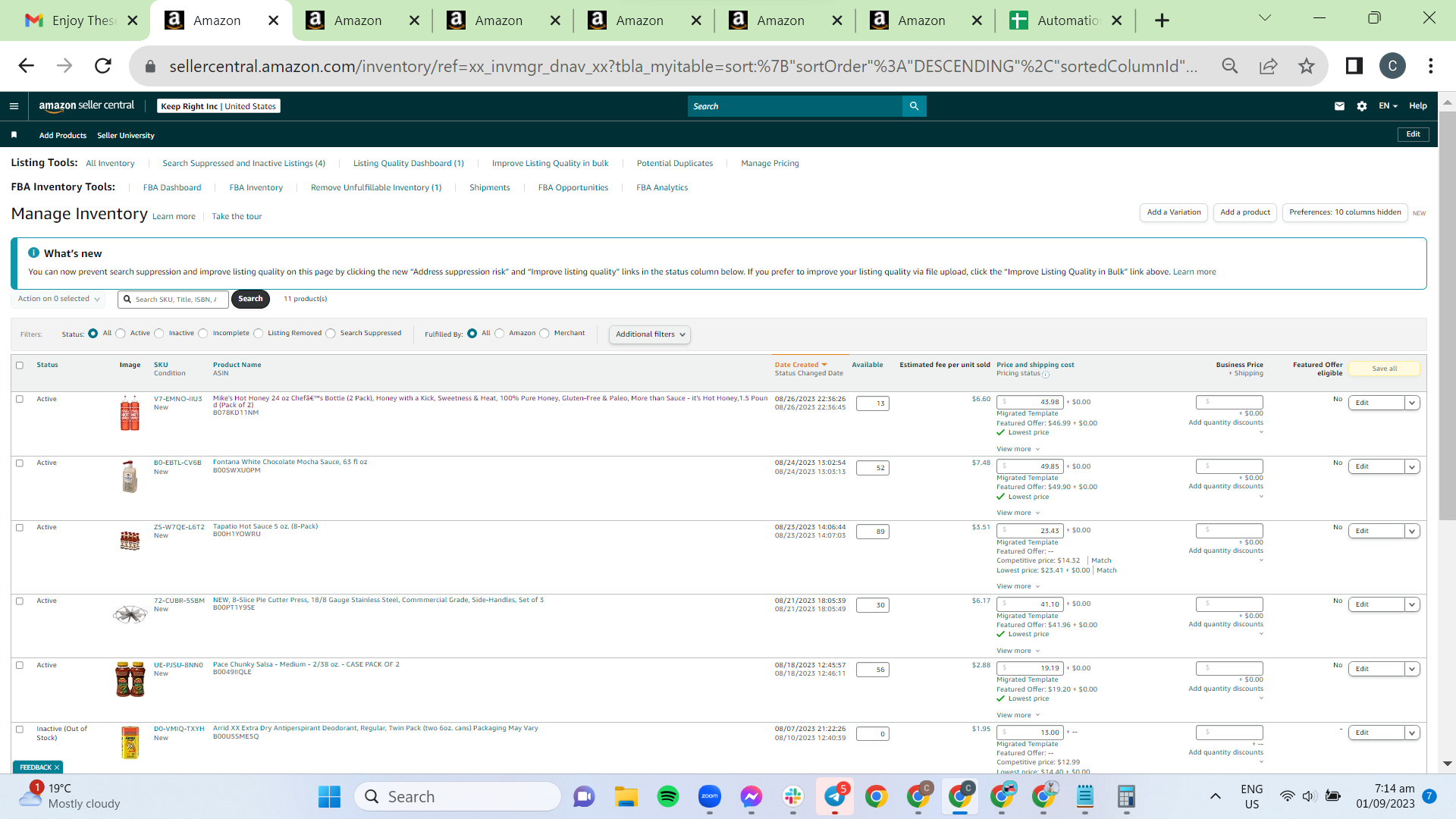Switch to the Automation browser tab
This screenshot has width=1456, height=819.
(x=1066, y=20)
